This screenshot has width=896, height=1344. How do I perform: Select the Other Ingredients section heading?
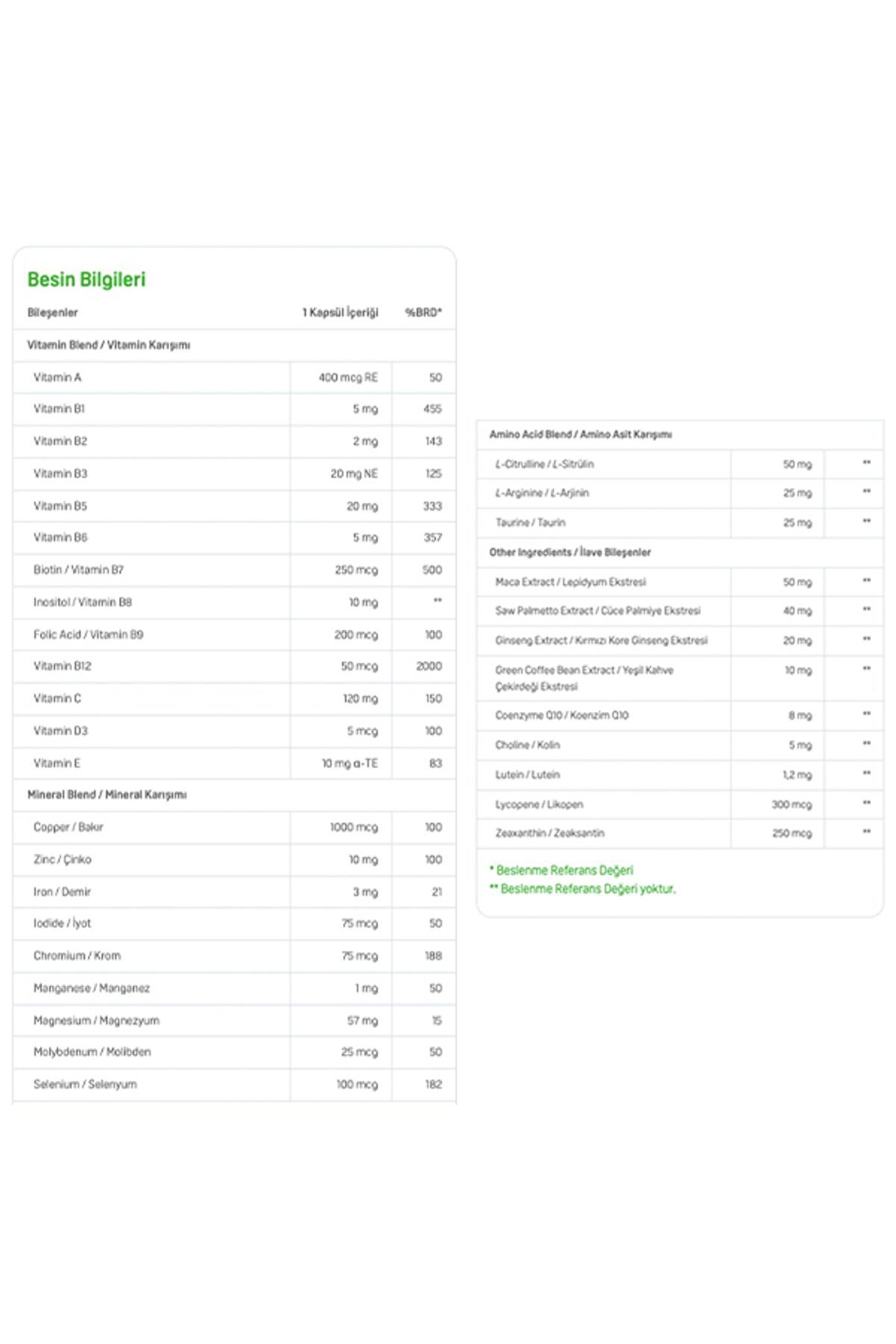(x=569, y=553)
